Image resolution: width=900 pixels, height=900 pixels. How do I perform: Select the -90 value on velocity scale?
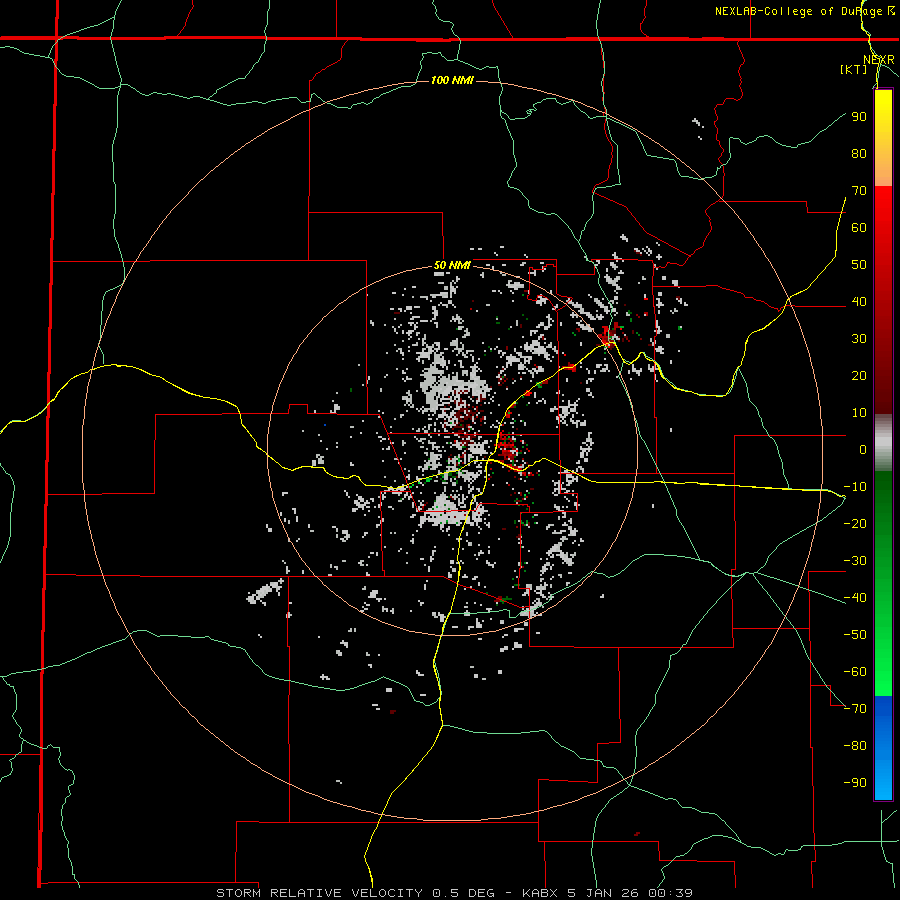click(x=855, y=783)
